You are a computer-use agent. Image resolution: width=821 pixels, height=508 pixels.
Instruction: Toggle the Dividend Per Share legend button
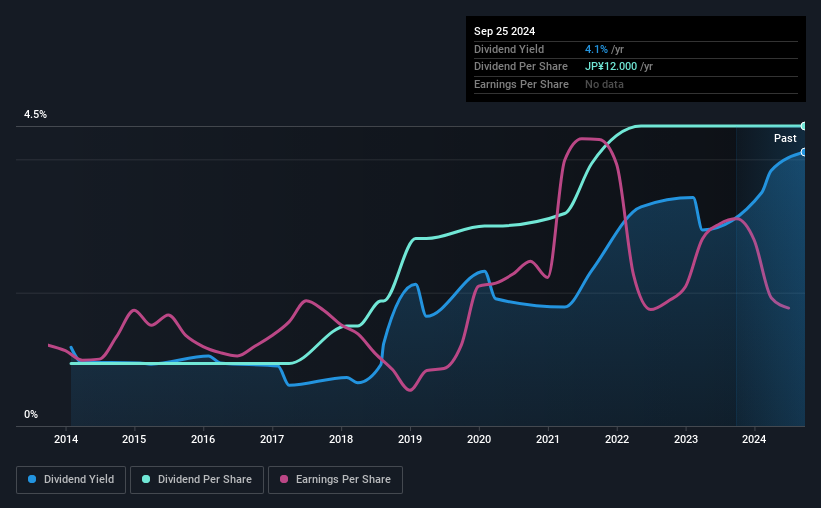click(x=197, y=480)
